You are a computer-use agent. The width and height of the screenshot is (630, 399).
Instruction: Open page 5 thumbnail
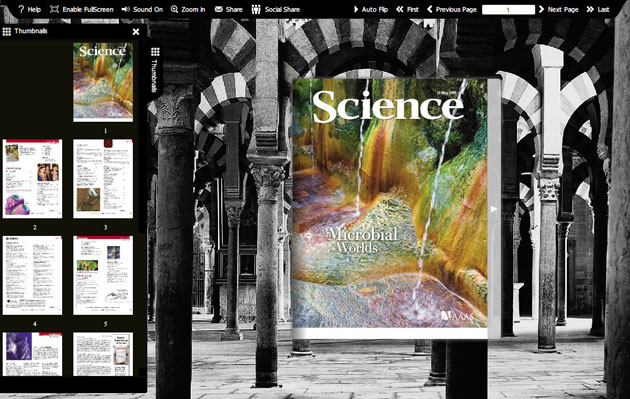click(x=103, y=275)
